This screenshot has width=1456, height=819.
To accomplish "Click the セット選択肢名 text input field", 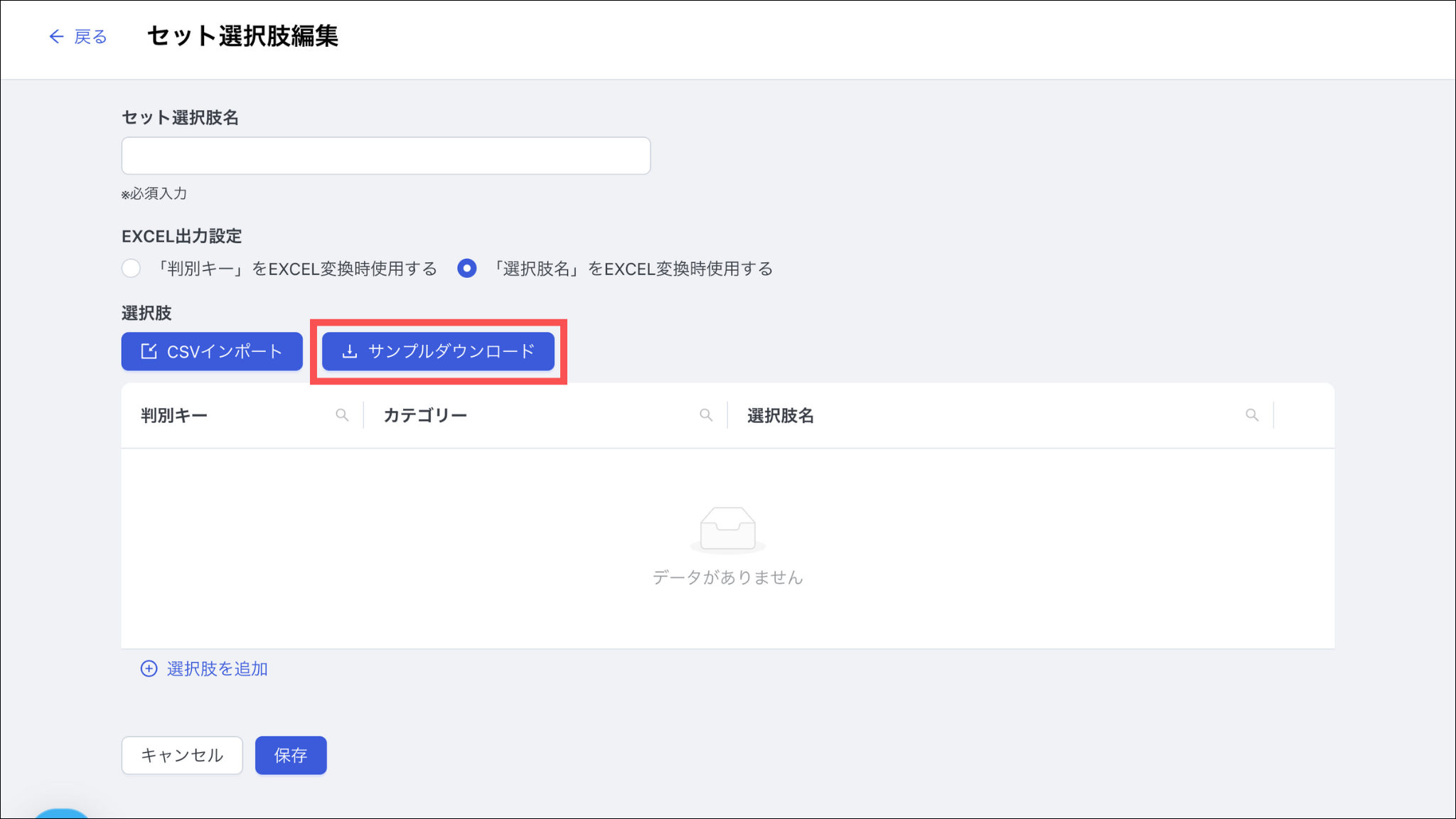I will pyautogui.click(x=385, y=156).
